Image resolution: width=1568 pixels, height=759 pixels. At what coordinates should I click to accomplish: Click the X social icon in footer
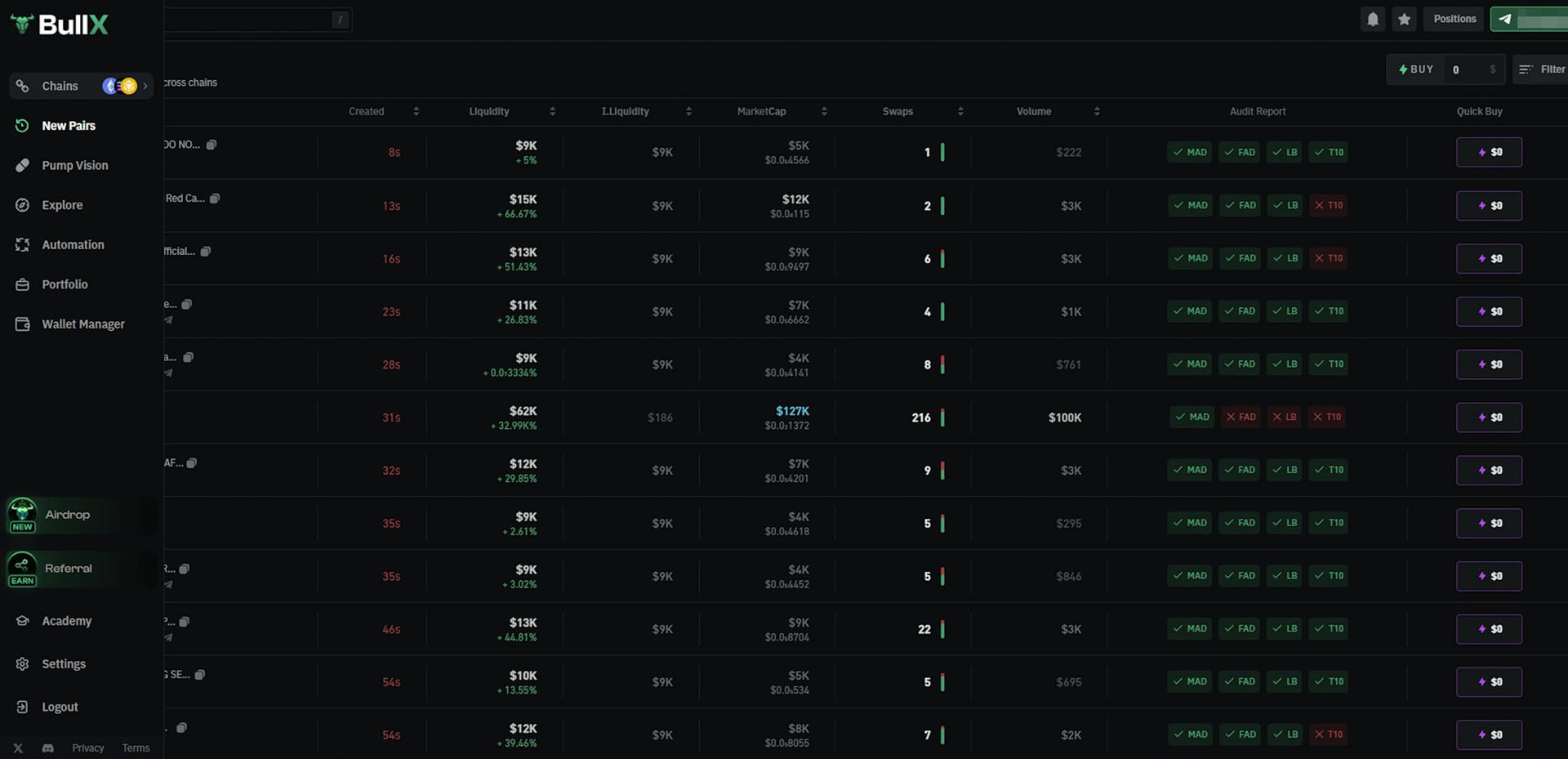18,748
